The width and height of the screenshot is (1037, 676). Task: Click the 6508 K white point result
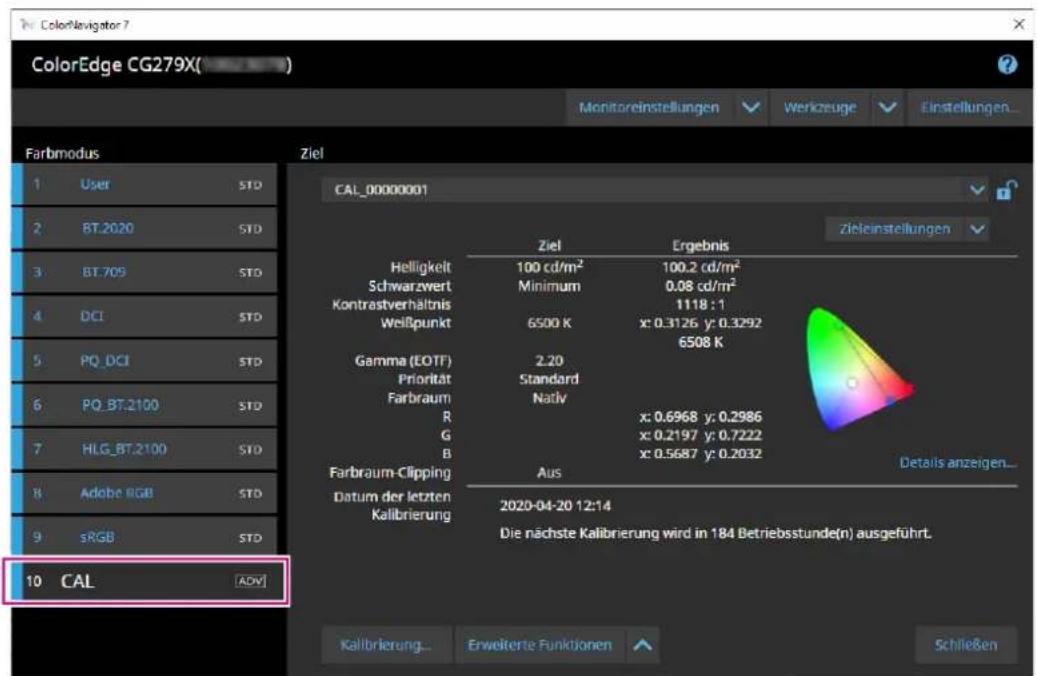pos(700,342)
